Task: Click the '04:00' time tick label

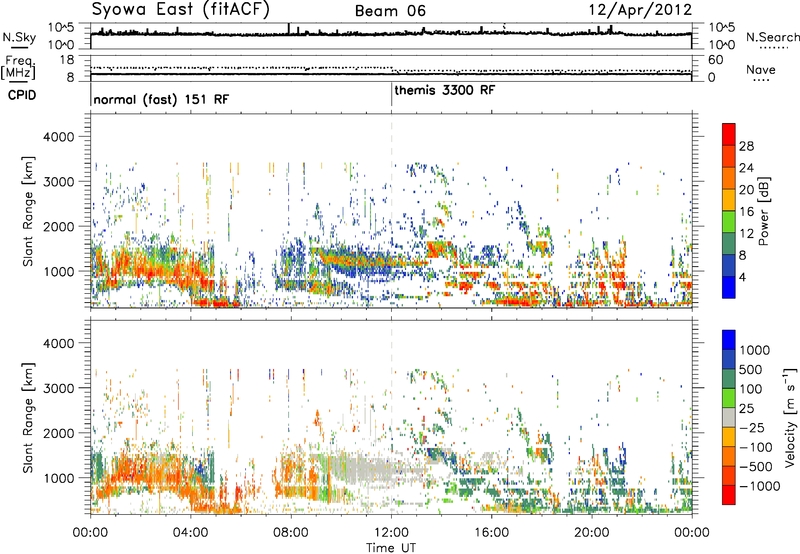Action: click(x=191, y=533)
